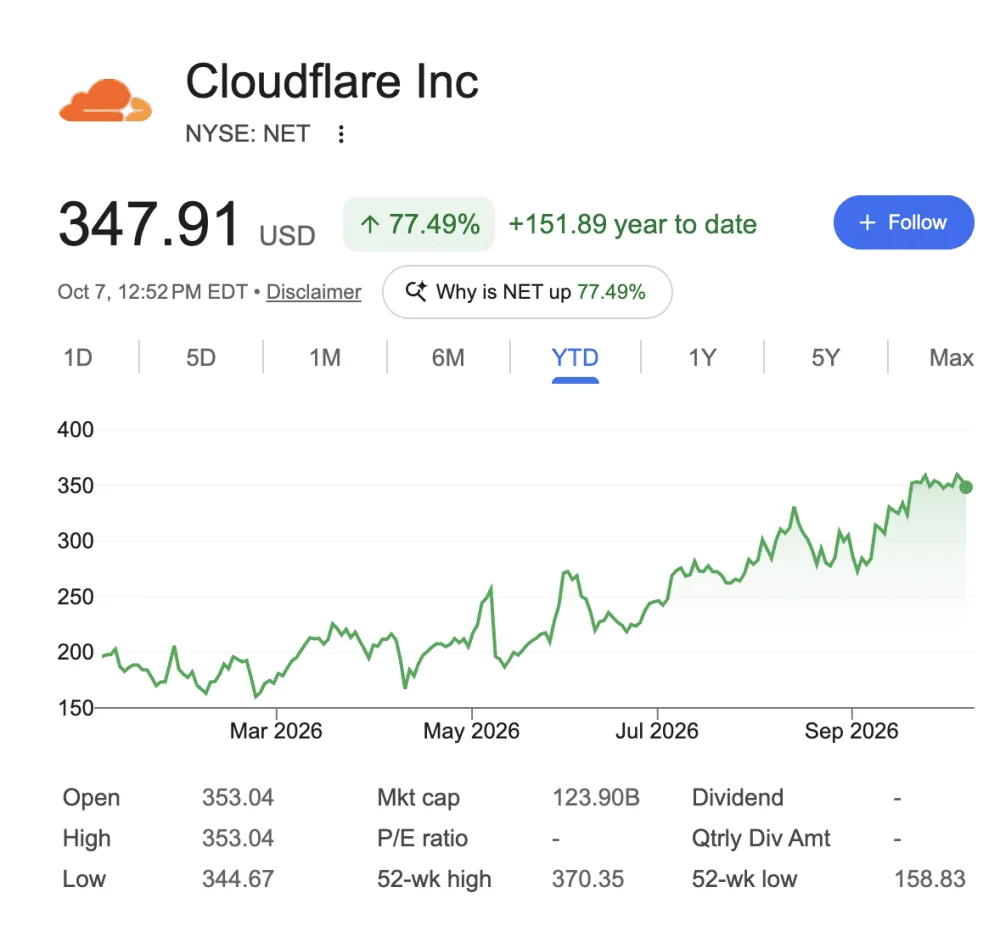1000x949 pixels.
Task: Click the Sep 2026 axis label
Action: pyautogui.click(x=851, y=730)
